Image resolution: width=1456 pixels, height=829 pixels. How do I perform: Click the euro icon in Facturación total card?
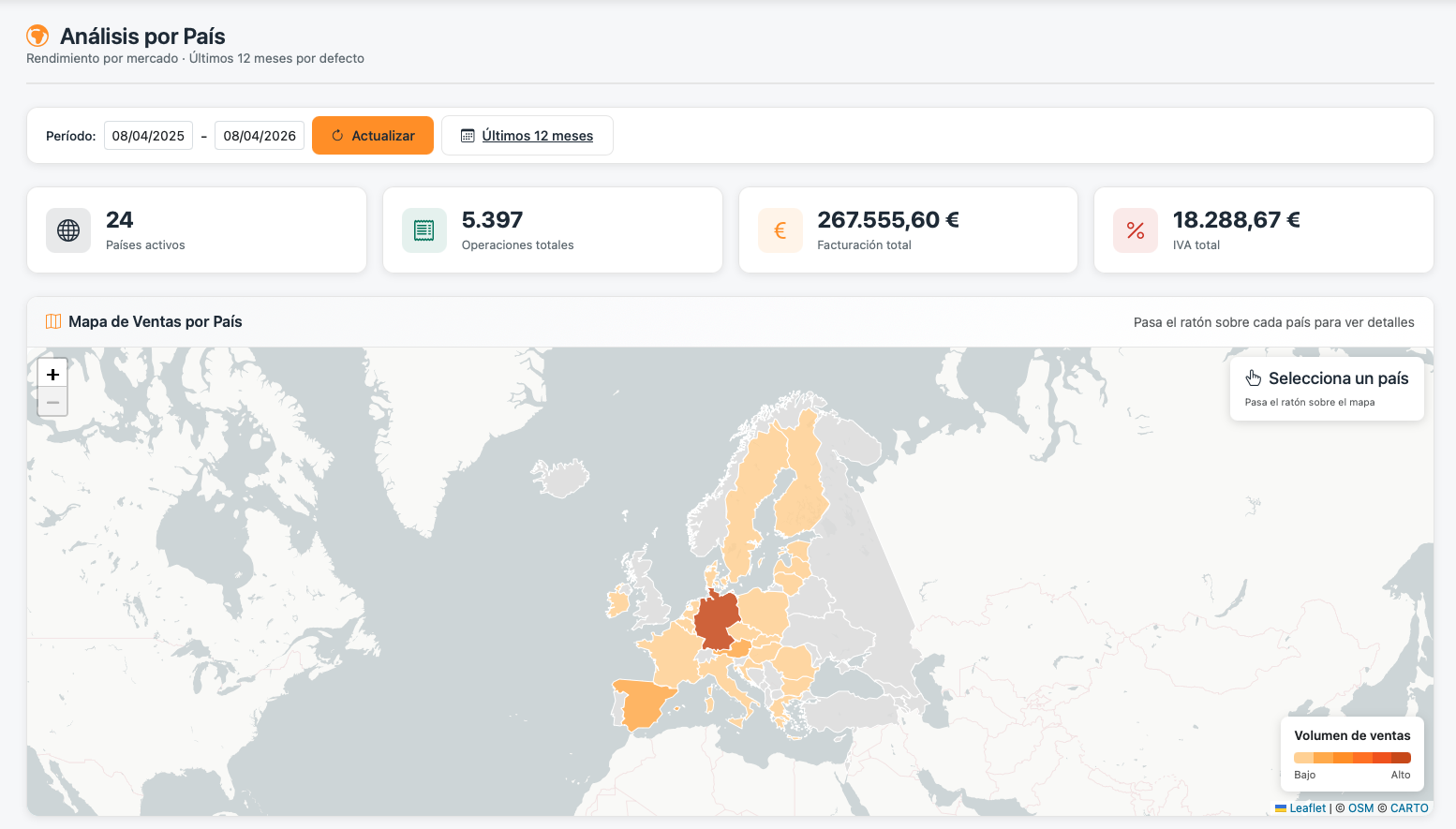pos(780,230)
